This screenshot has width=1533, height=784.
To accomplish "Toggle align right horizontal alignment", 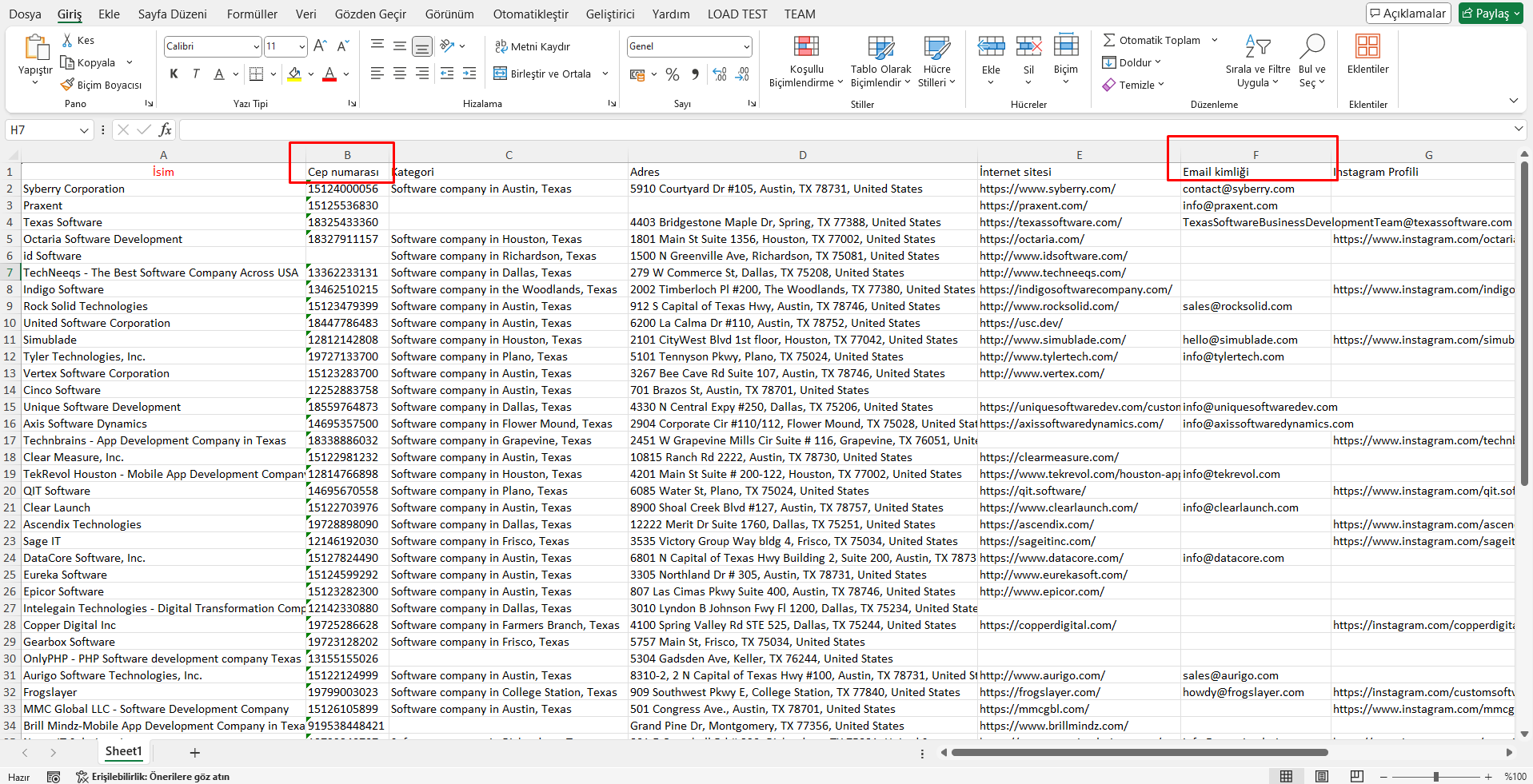I will tap(422, 74).
